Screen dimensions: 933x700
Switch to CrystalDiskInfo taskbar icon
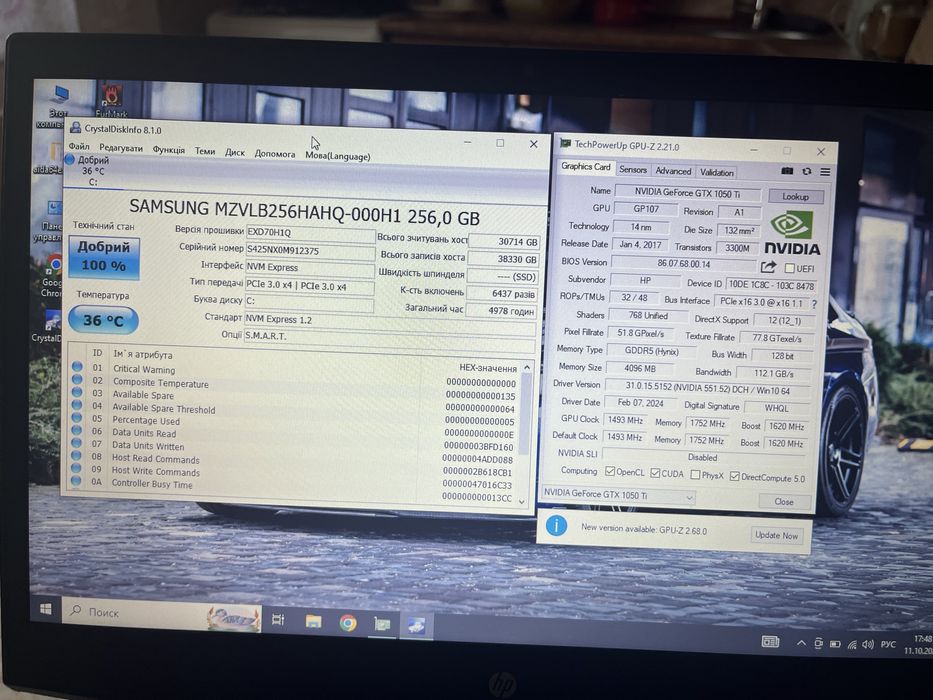click(416, 625)
